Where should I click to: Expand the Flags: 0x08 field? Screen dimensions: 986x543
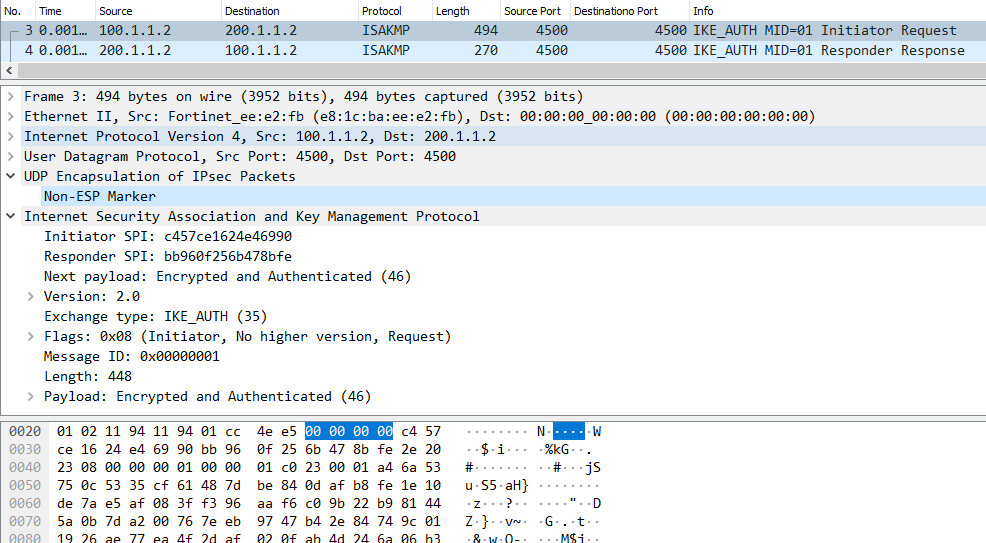tap(30, 337)
